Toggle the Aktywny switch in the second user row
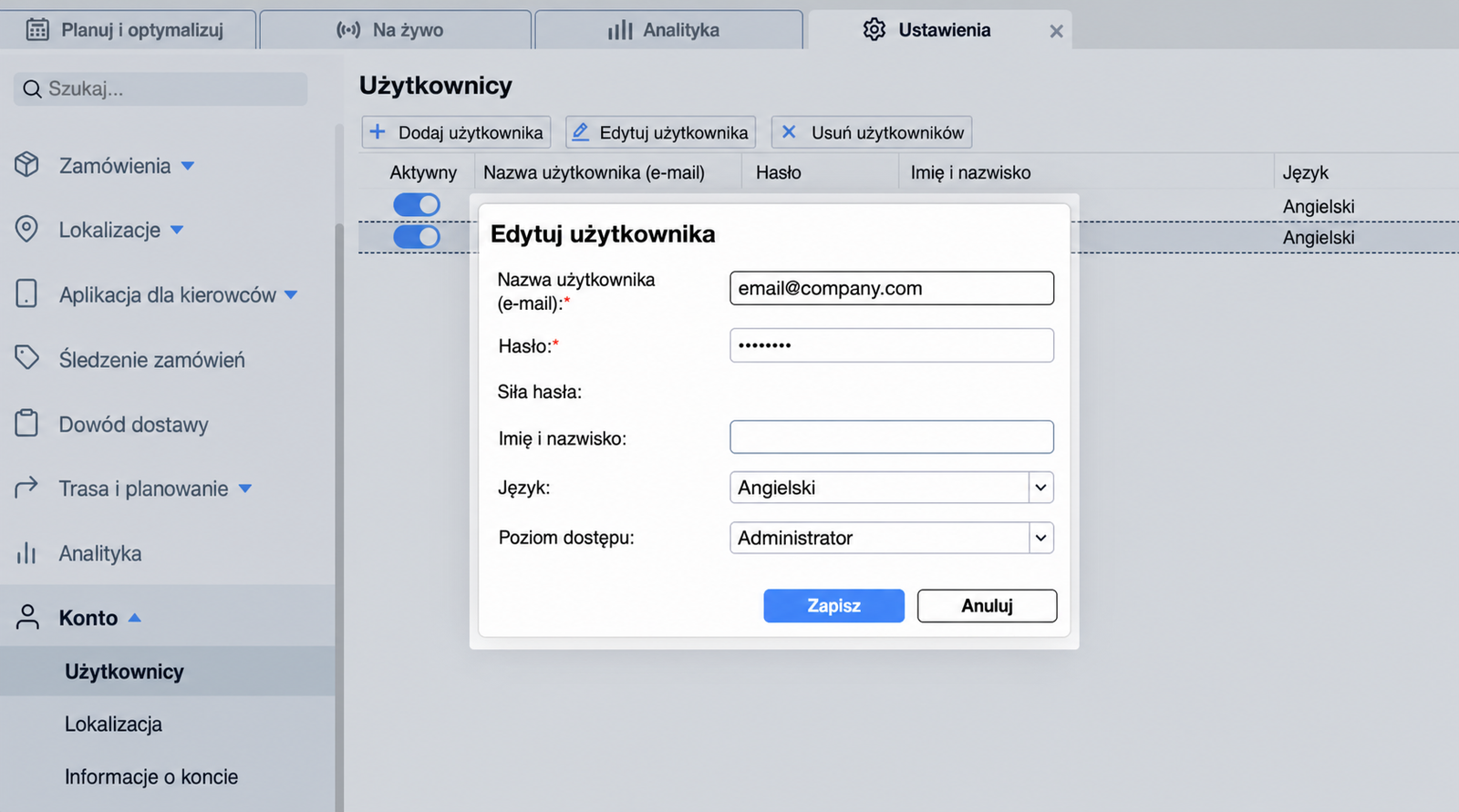The width and height of the screenshot is (1459, 812). coord(417,237)
